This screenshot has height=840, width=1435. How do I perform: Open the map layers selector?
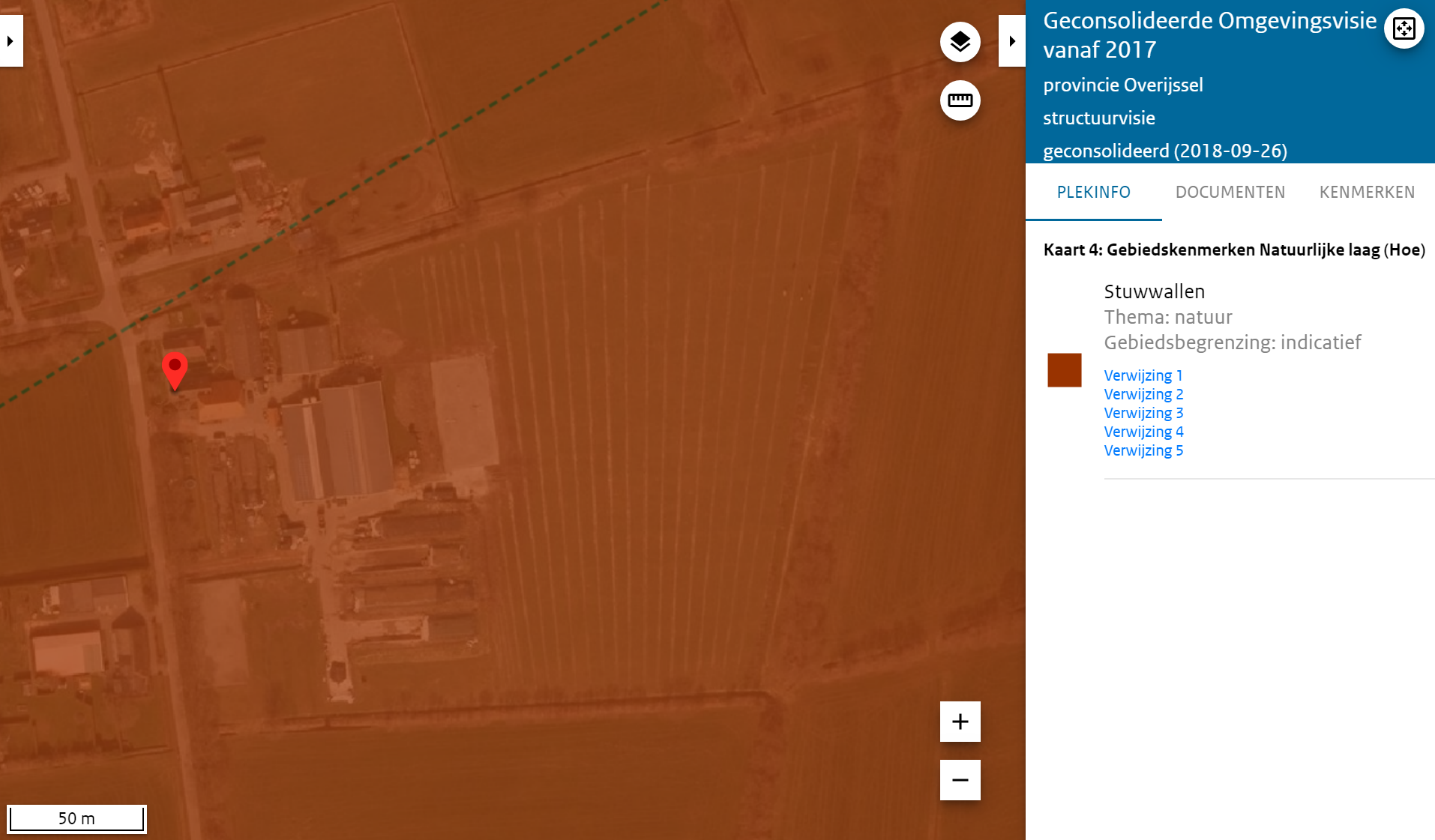point(960,42)
